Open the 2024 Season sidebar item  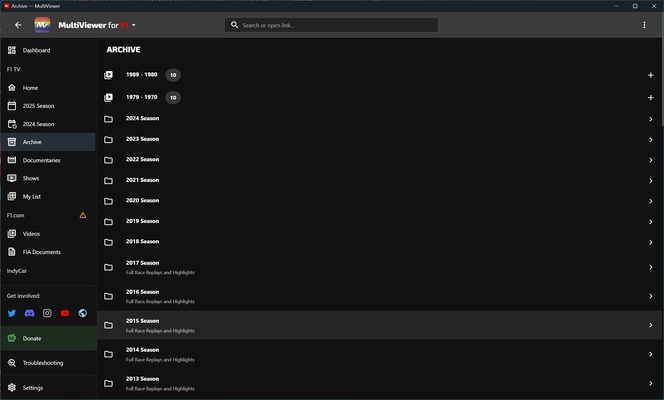[48, 124]
